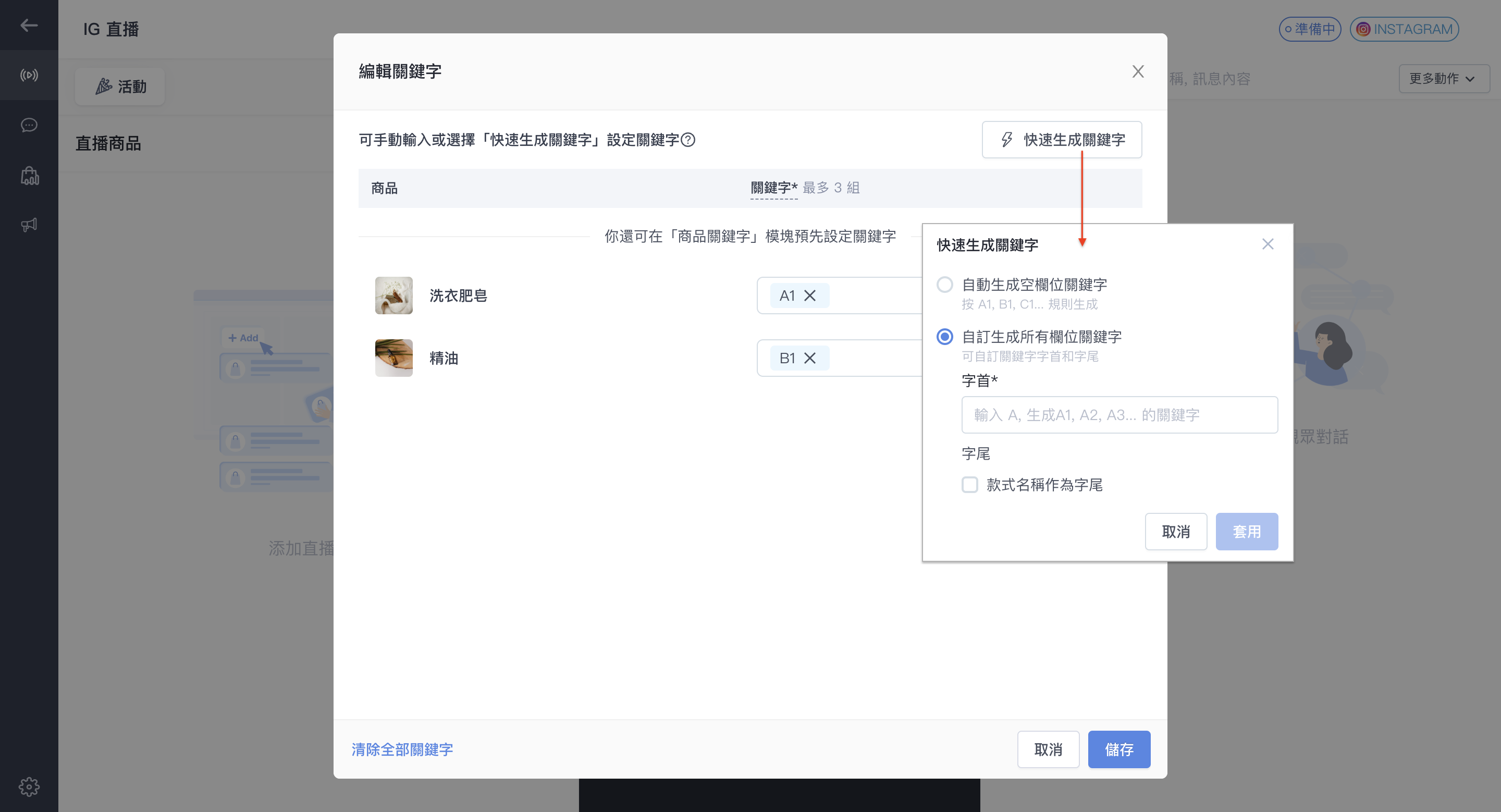
Task: Select 自訂生成所有欄位關鍵字 radio option
Action: click(944, 337)
